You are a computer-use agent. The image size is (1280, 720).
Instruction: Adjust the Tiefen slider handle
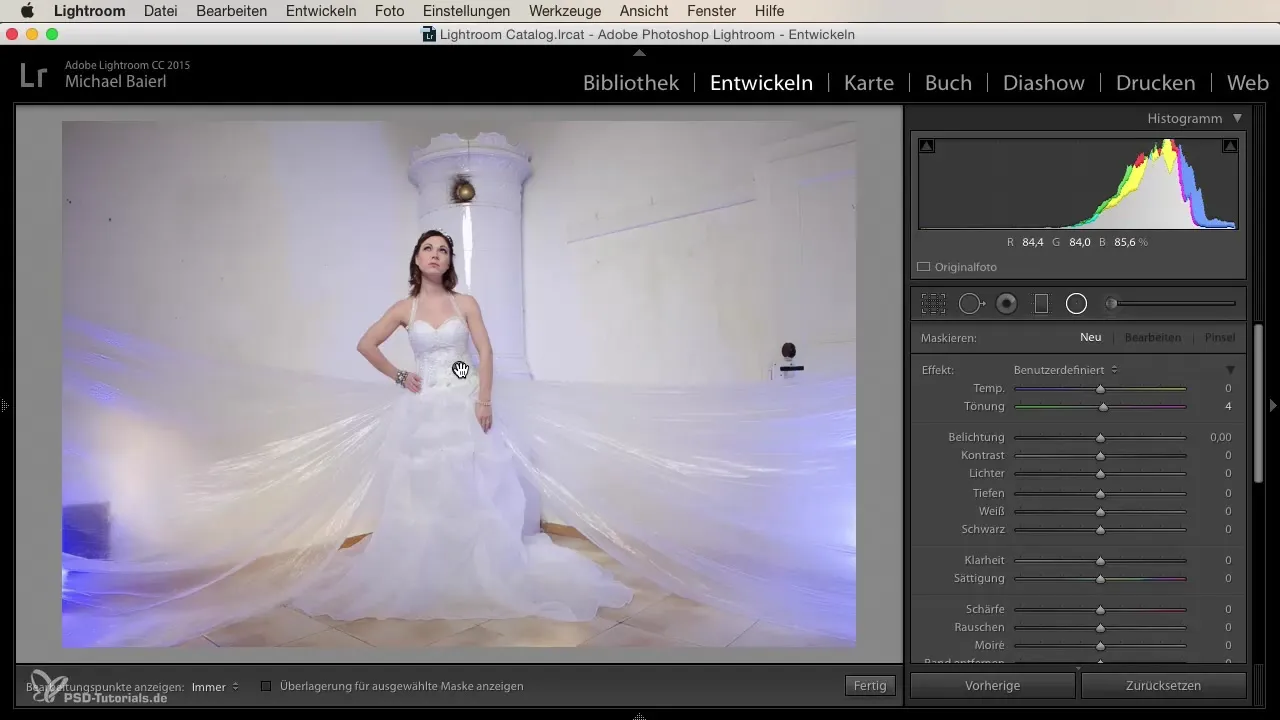point(1100,494)
